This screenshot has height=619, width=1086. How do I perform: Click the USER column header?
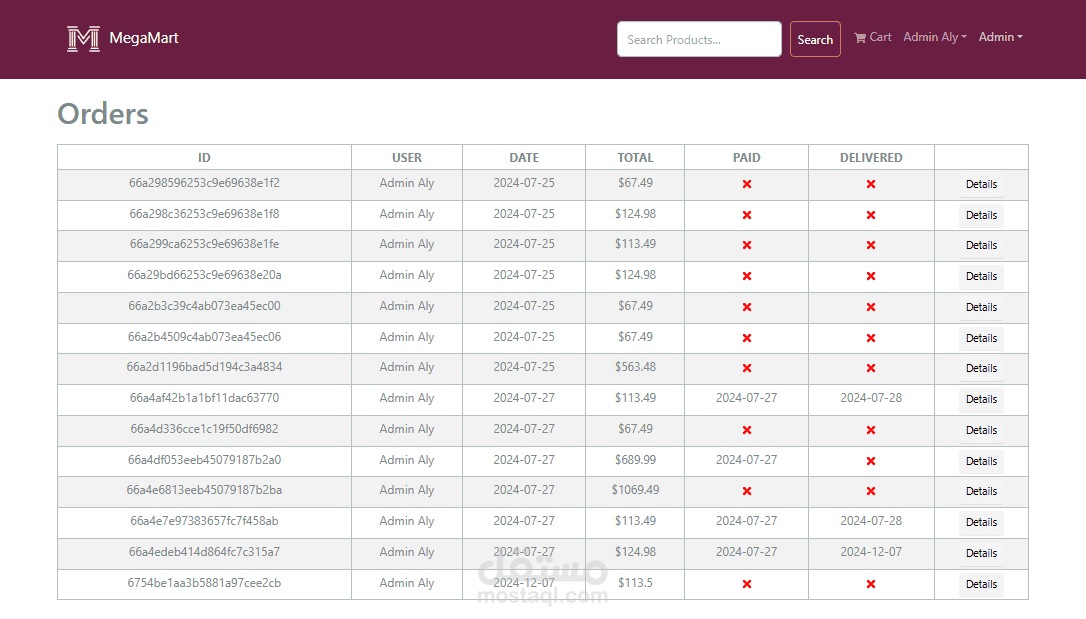407,158
